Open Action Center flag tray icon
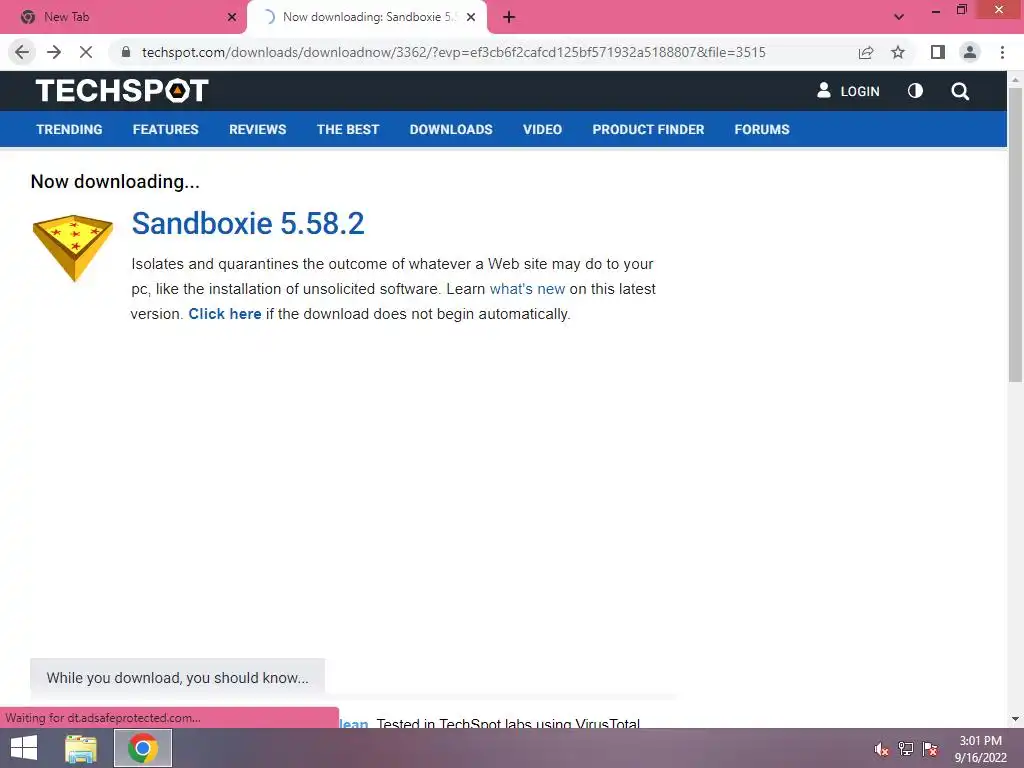 pos(930,749)
